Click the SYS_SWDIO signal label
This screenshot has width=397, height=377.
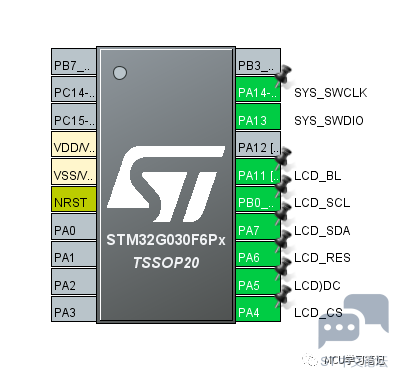coord(329,121)
